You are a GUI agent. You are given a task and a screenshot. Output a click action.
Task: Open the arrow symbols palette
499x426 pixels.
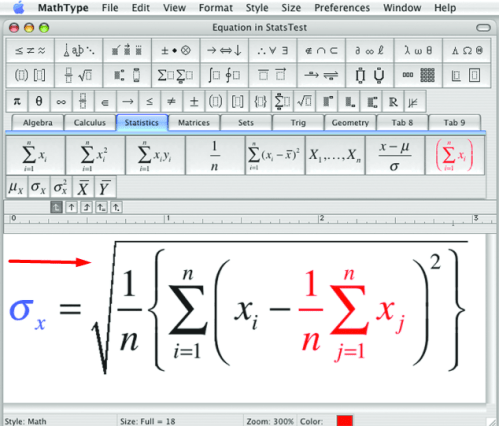pyautogui.click(x=224, y=50)
